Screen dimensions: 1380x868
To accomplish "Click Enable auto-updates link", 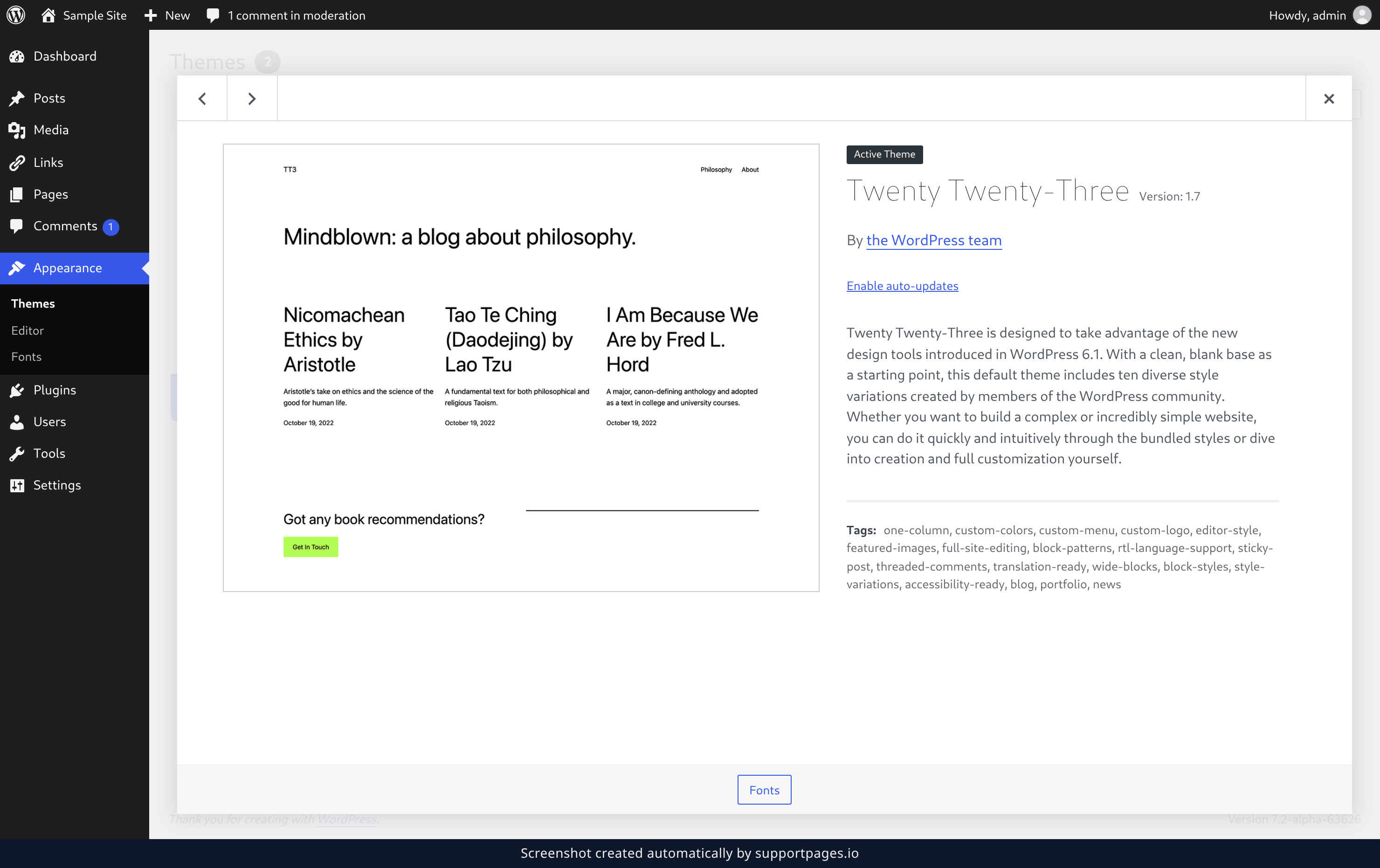I will 902,286.
